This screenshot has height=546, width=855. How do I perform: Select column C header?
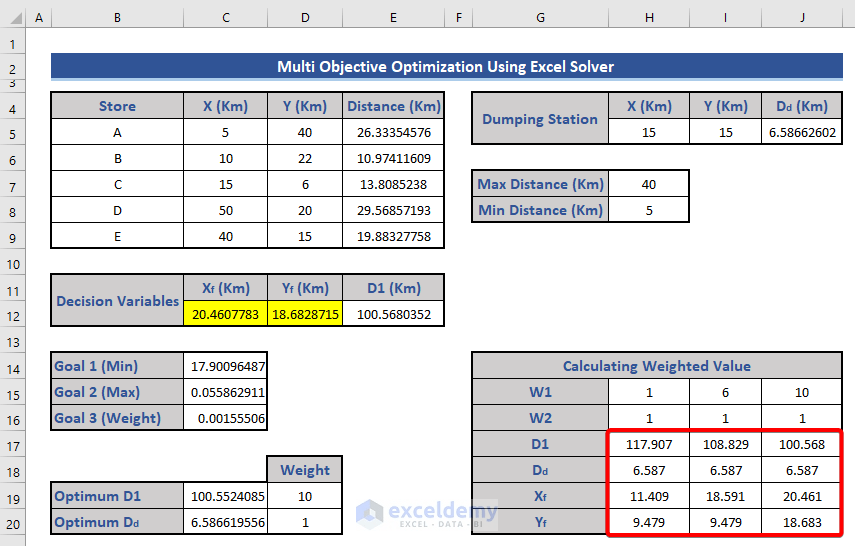pos(226,17)
